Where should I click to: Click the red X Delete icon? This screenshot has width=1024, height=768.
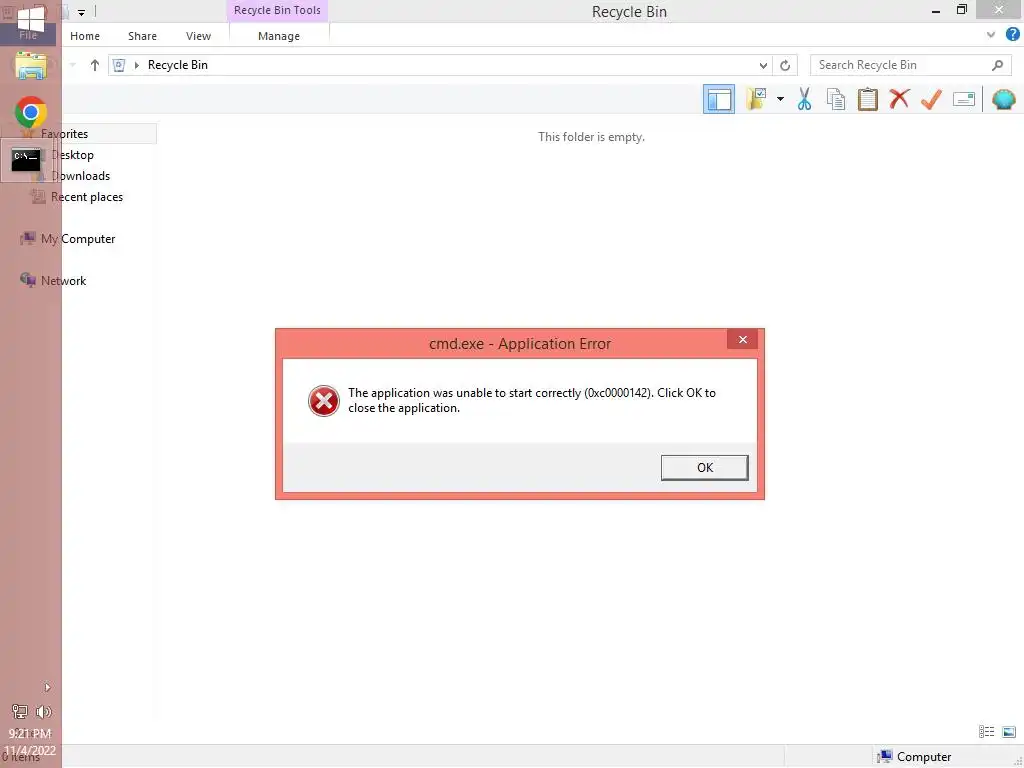click(x=899, y=99)
